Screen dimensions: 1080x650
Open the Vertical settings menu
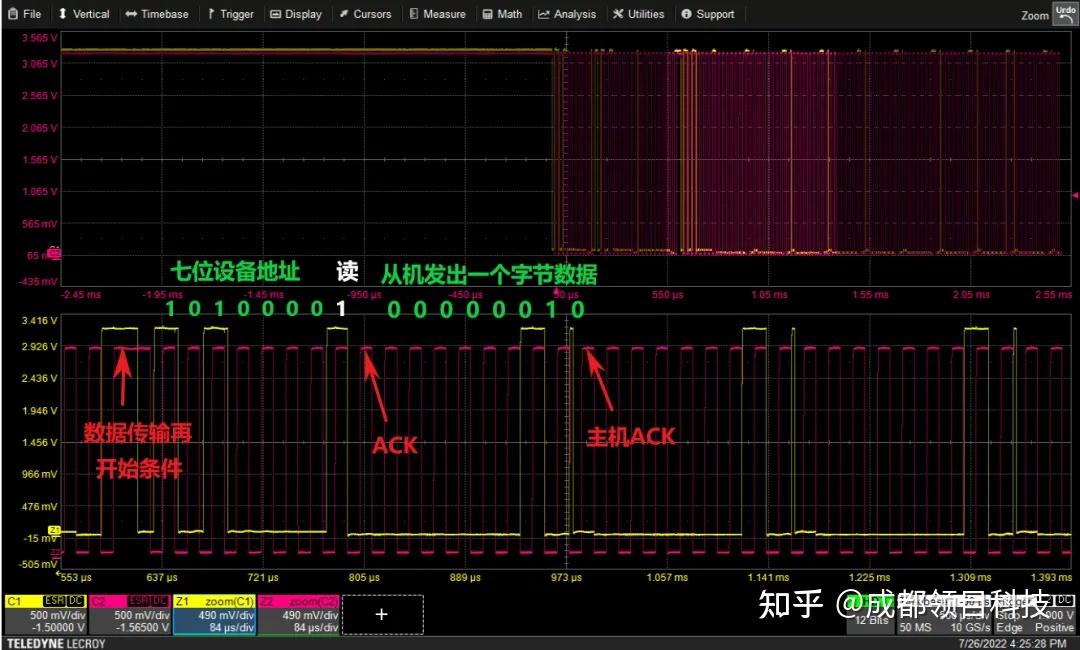coord(84,14)
